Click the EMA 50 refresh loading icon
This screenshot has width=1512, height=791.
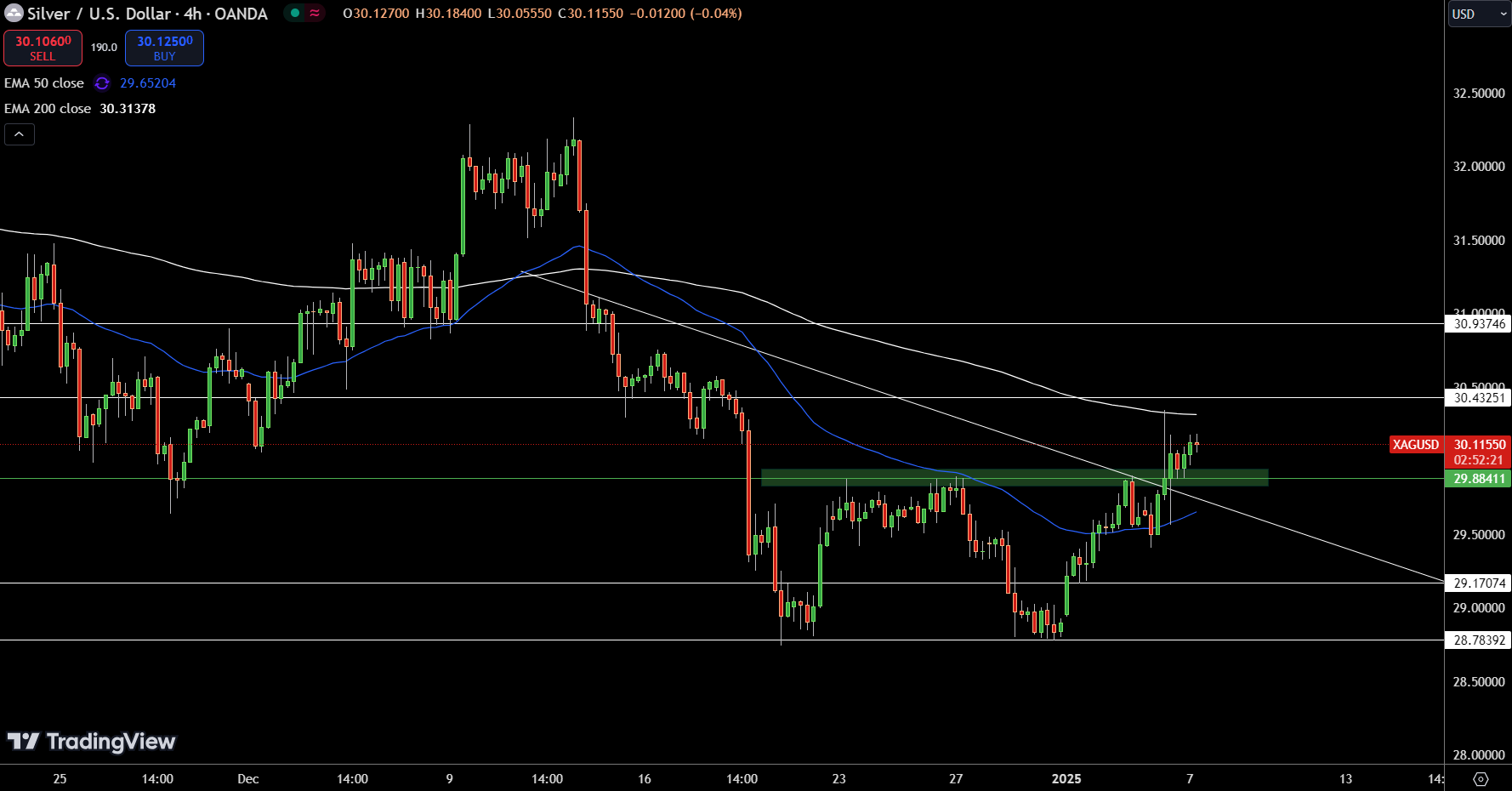pyautogui.click(x=102, y=83)
